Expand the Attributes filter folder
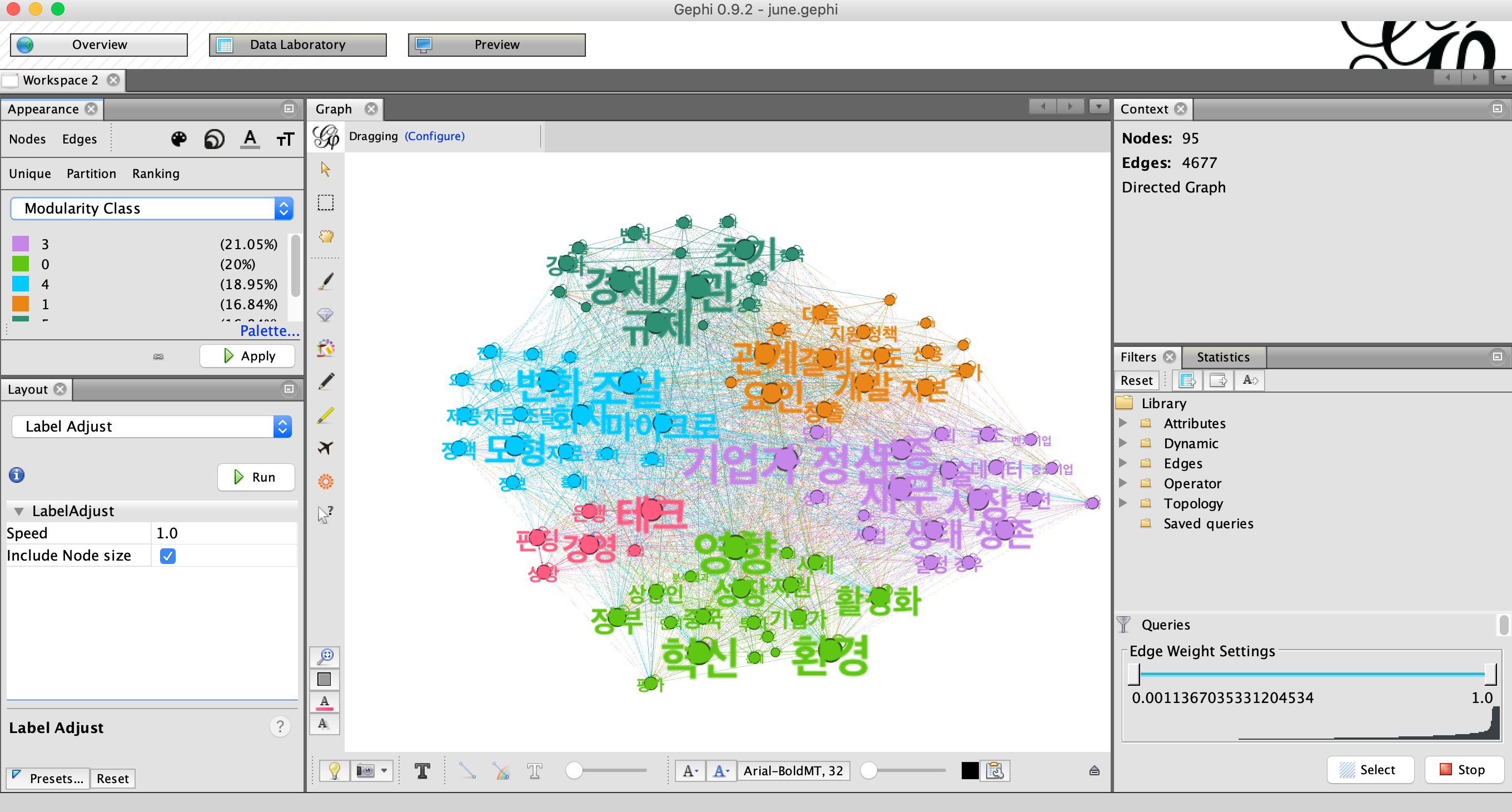This screenshot has width=1512, height=812. (1123, 423)
